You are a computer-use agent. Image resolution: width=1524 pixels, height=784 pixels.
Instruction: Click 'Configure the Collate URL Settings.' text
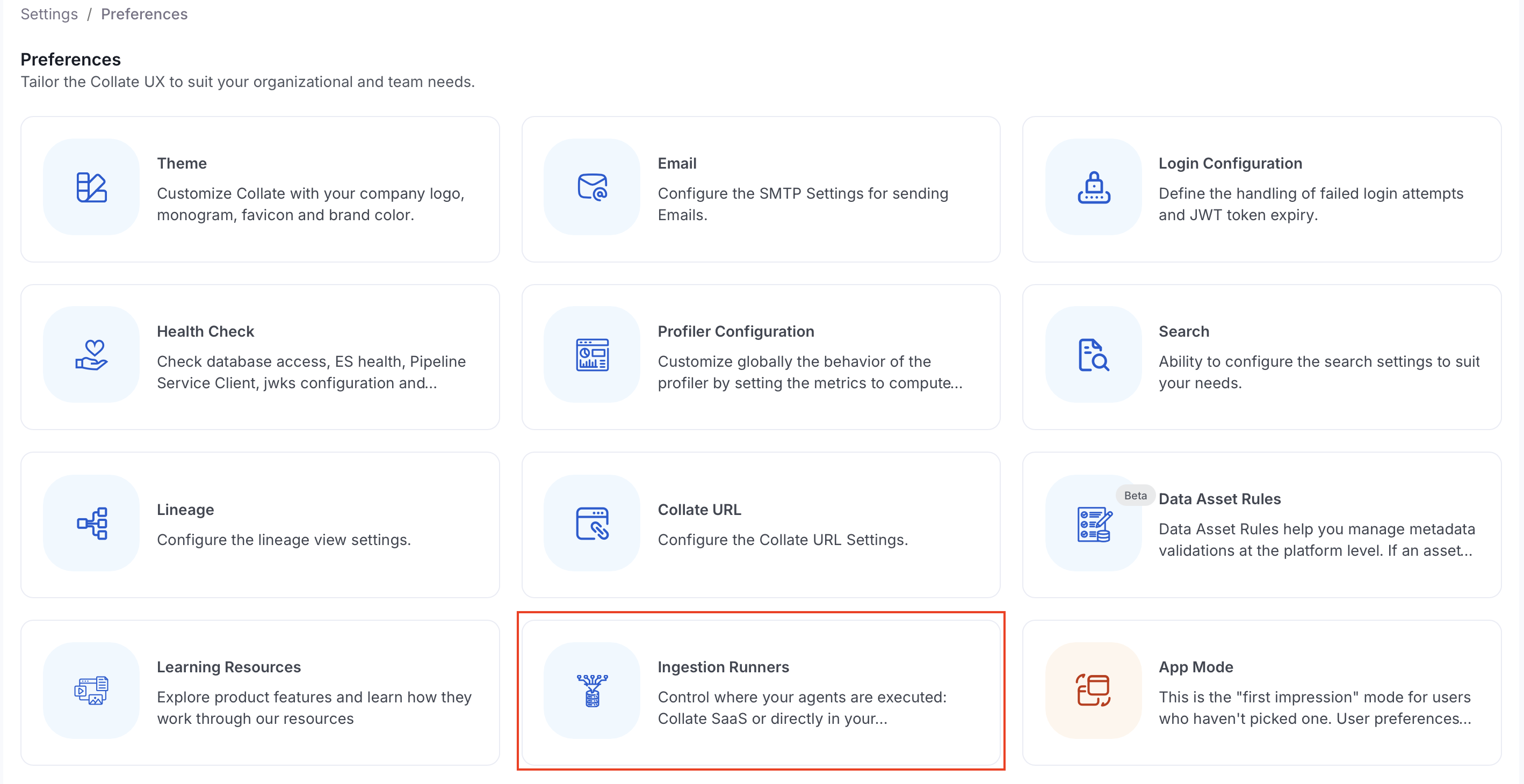[x=782, y=540]
